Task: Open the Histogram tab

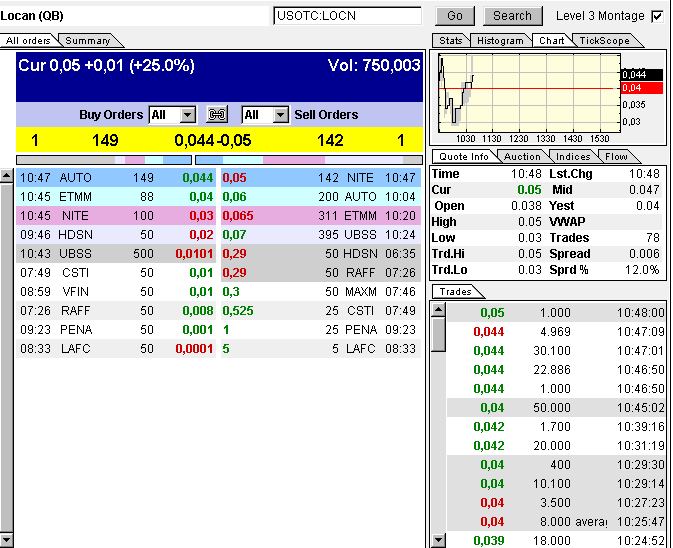Action: (x=500, y=41)
